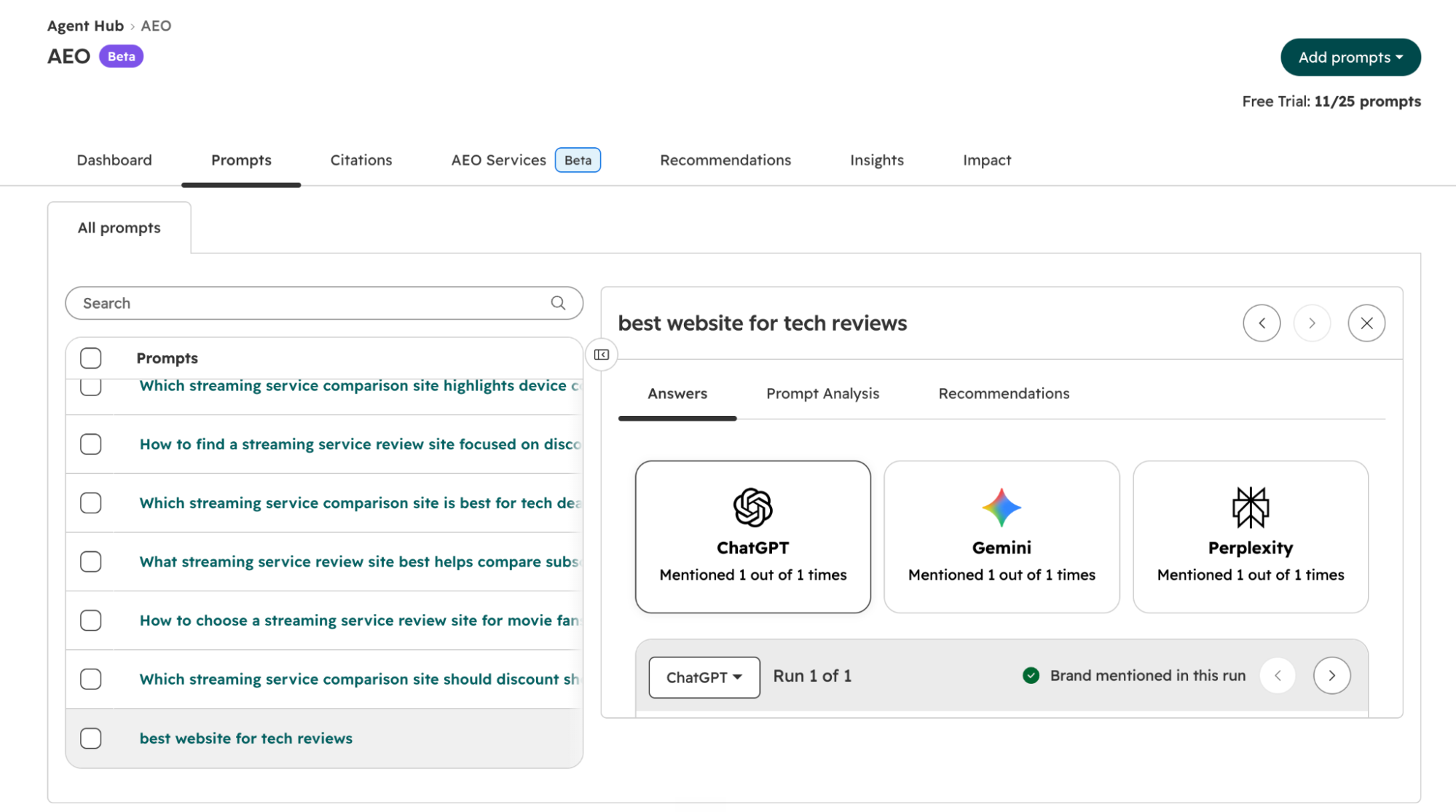
Task: Show previous run with left arrow
Action: tap(1278, 676)
